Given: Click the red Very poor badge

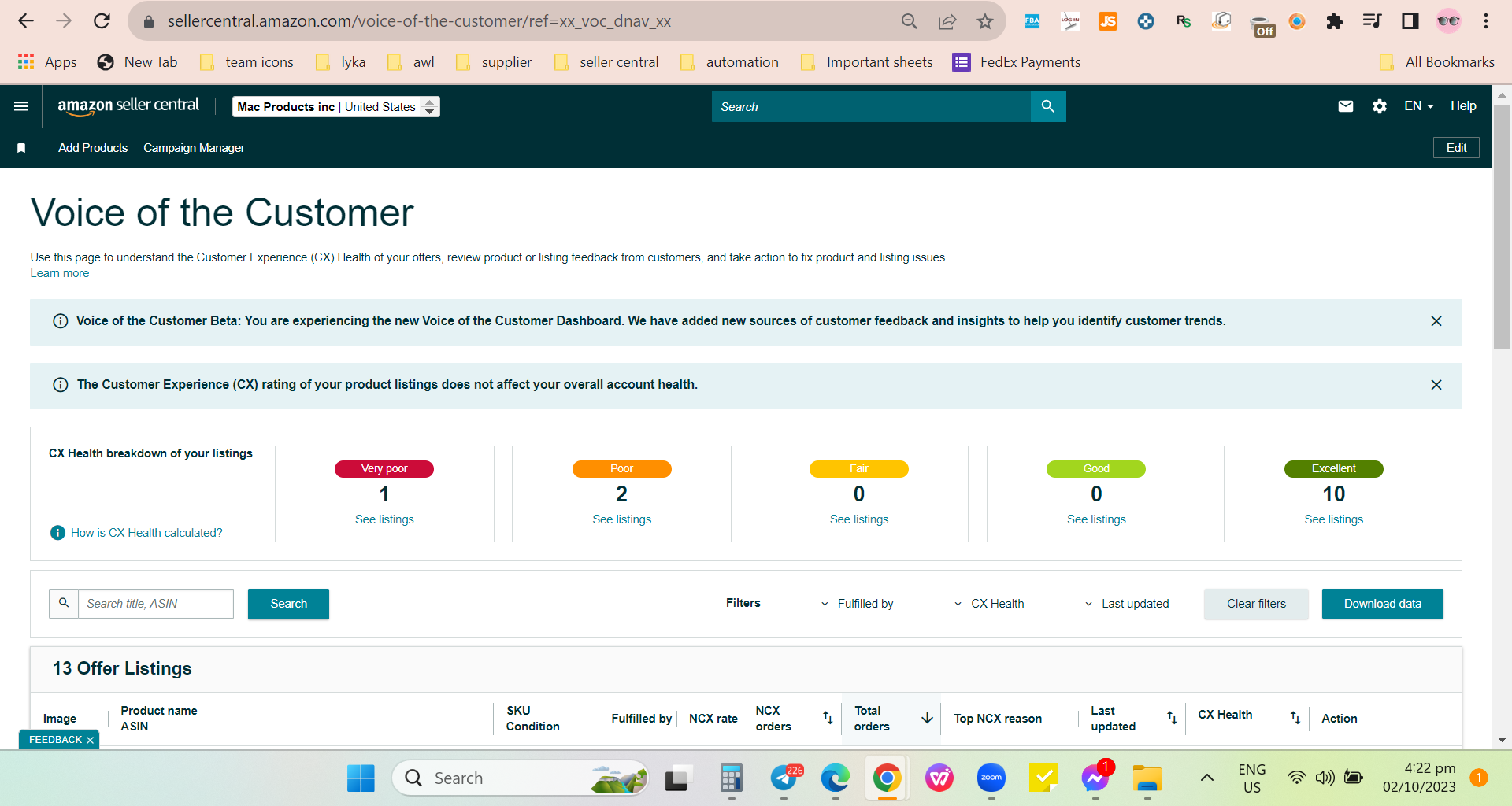Looking at the screenshot, I should pyautogui.click(x=384, y=469).
